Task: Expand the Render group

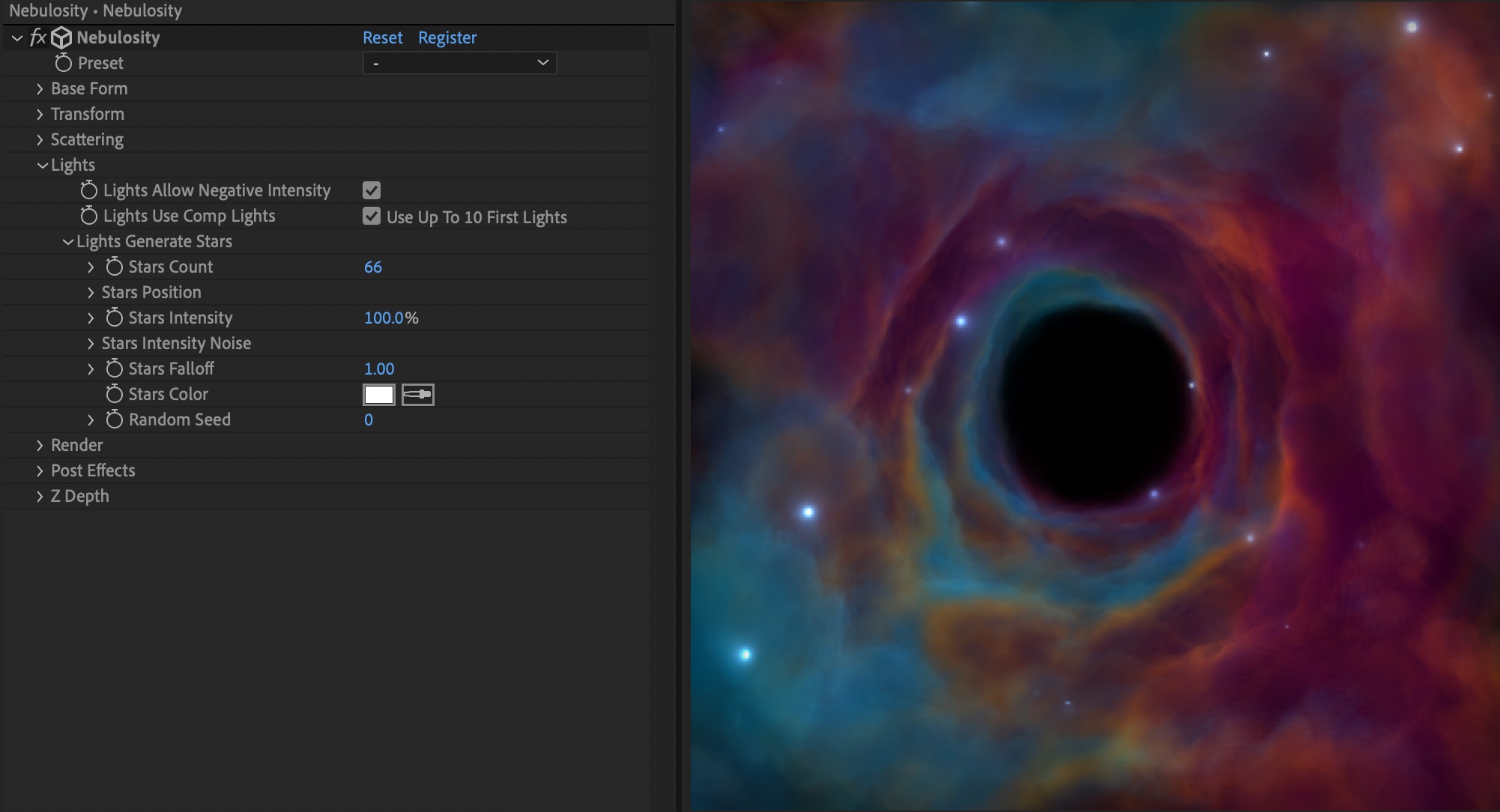Action: coord(40,445)
